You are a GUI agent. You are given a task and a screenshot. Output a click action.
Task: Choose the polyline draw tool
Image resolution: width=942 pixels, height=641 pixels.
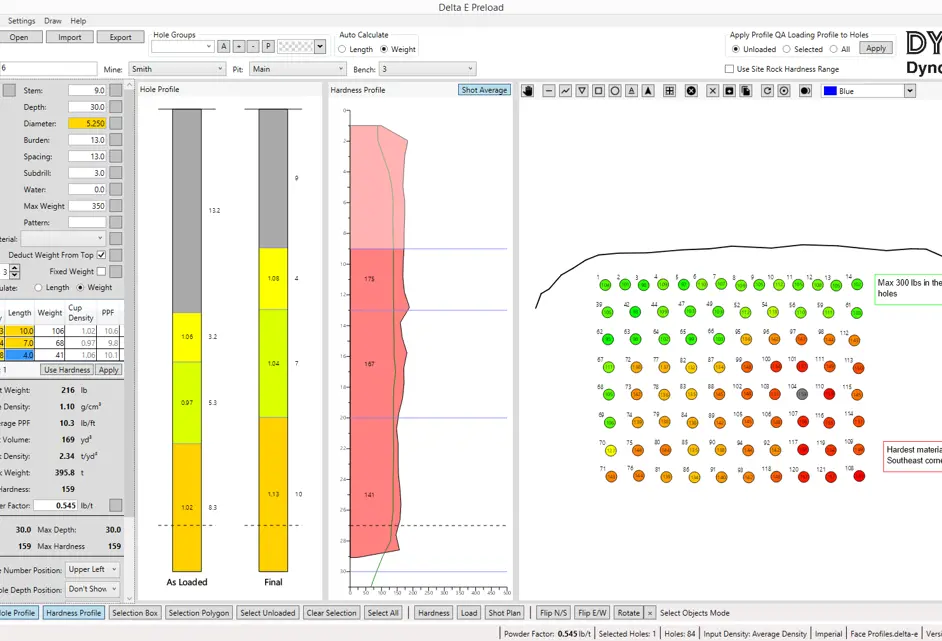click(565, 91)
